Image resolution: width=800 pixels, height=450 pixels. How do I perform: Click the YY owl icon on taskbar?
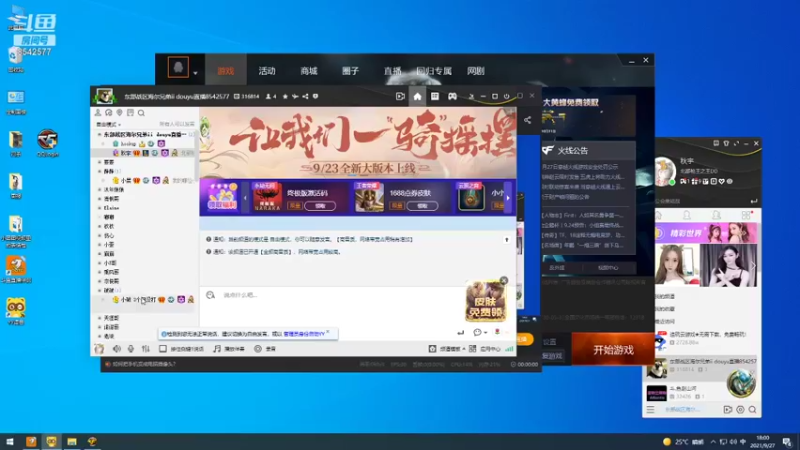pos(52,442)
